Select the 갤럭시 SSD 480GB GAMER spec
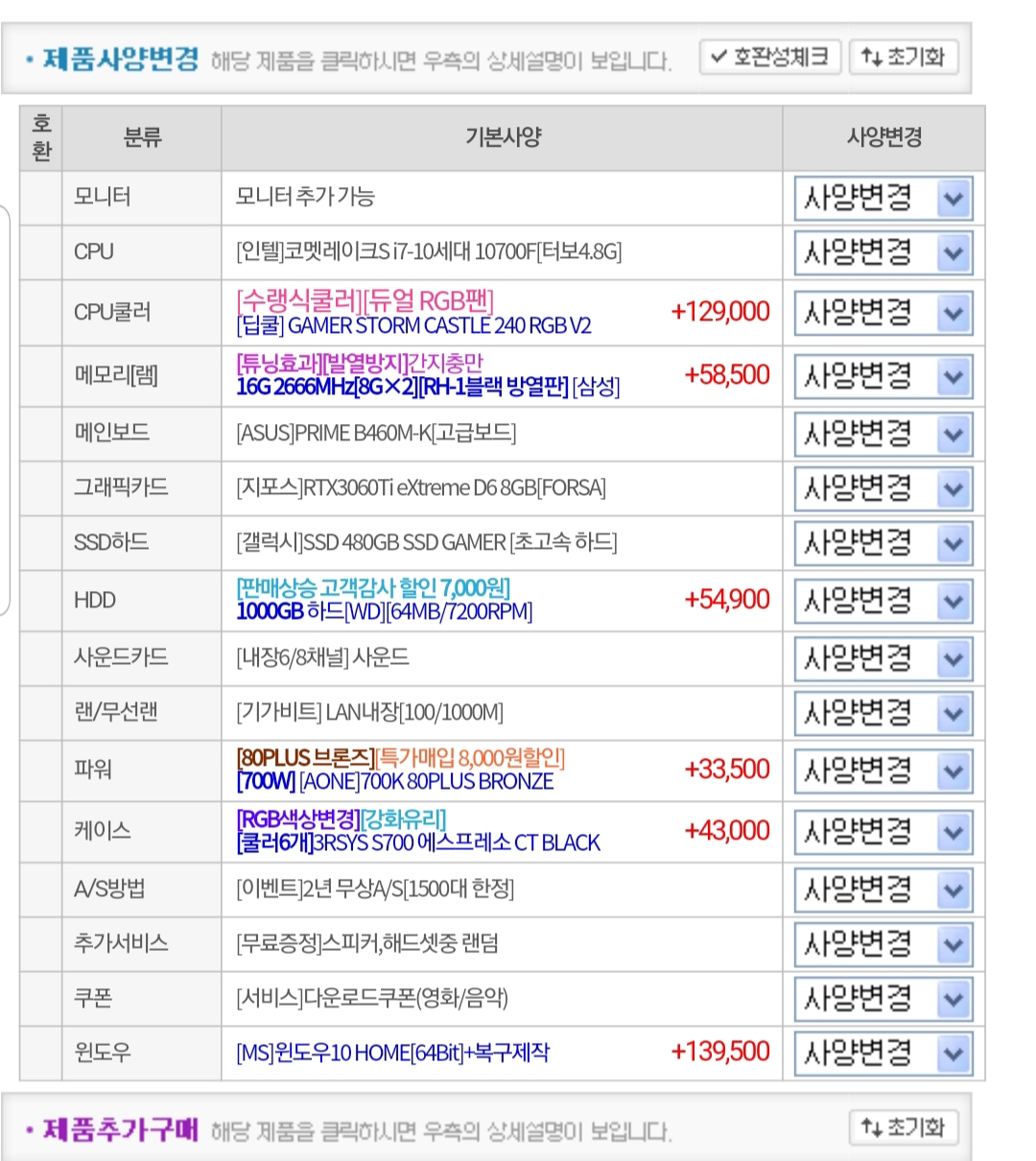1036x1161 pixels. pyautogui.click(x=427, y=543)
